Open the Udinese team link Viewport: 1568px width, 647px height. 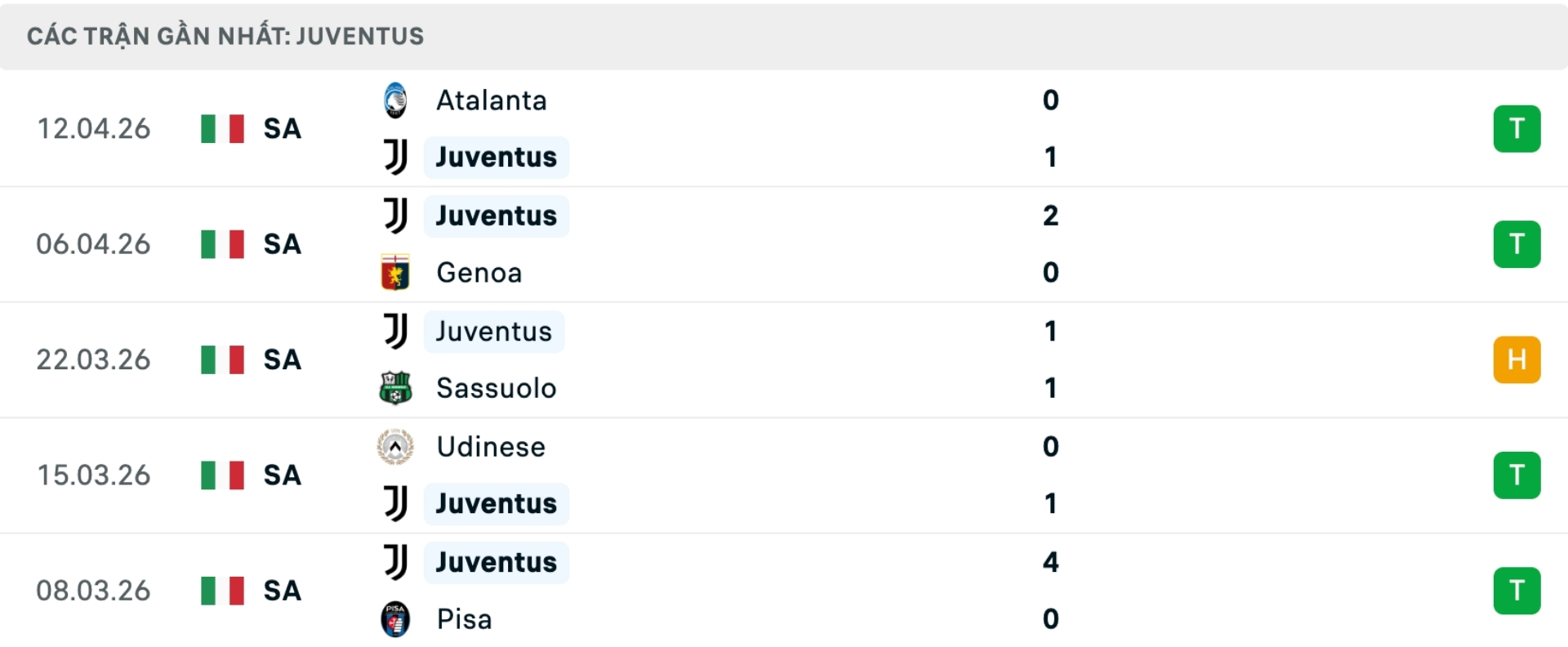[490, 447]
